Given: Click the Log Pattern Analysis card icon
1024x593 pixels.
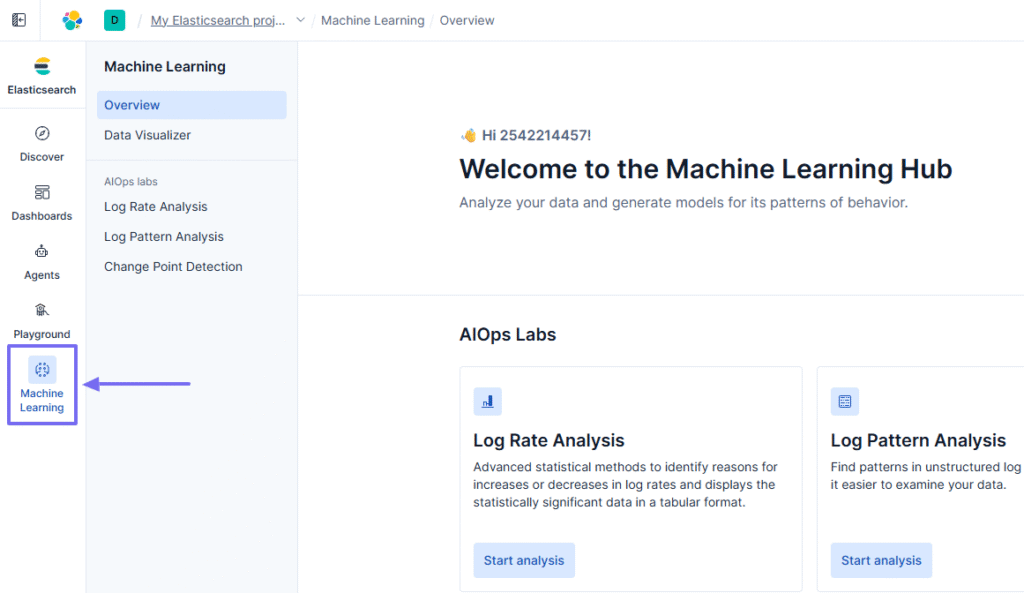Looking at the screenshot, I should coord(844,401).
